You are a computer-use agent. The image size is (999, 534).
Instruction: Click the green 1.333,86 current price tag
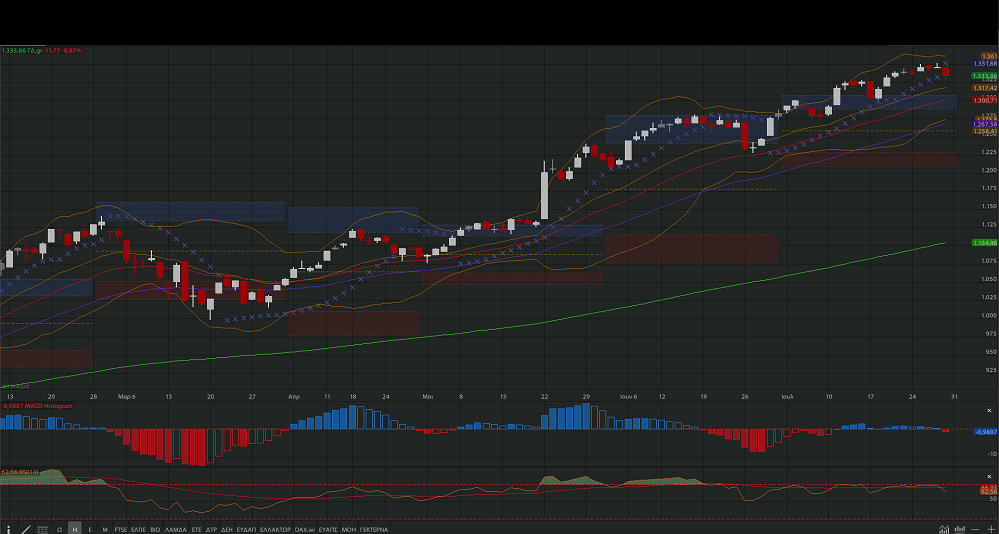tap(984, 76)
